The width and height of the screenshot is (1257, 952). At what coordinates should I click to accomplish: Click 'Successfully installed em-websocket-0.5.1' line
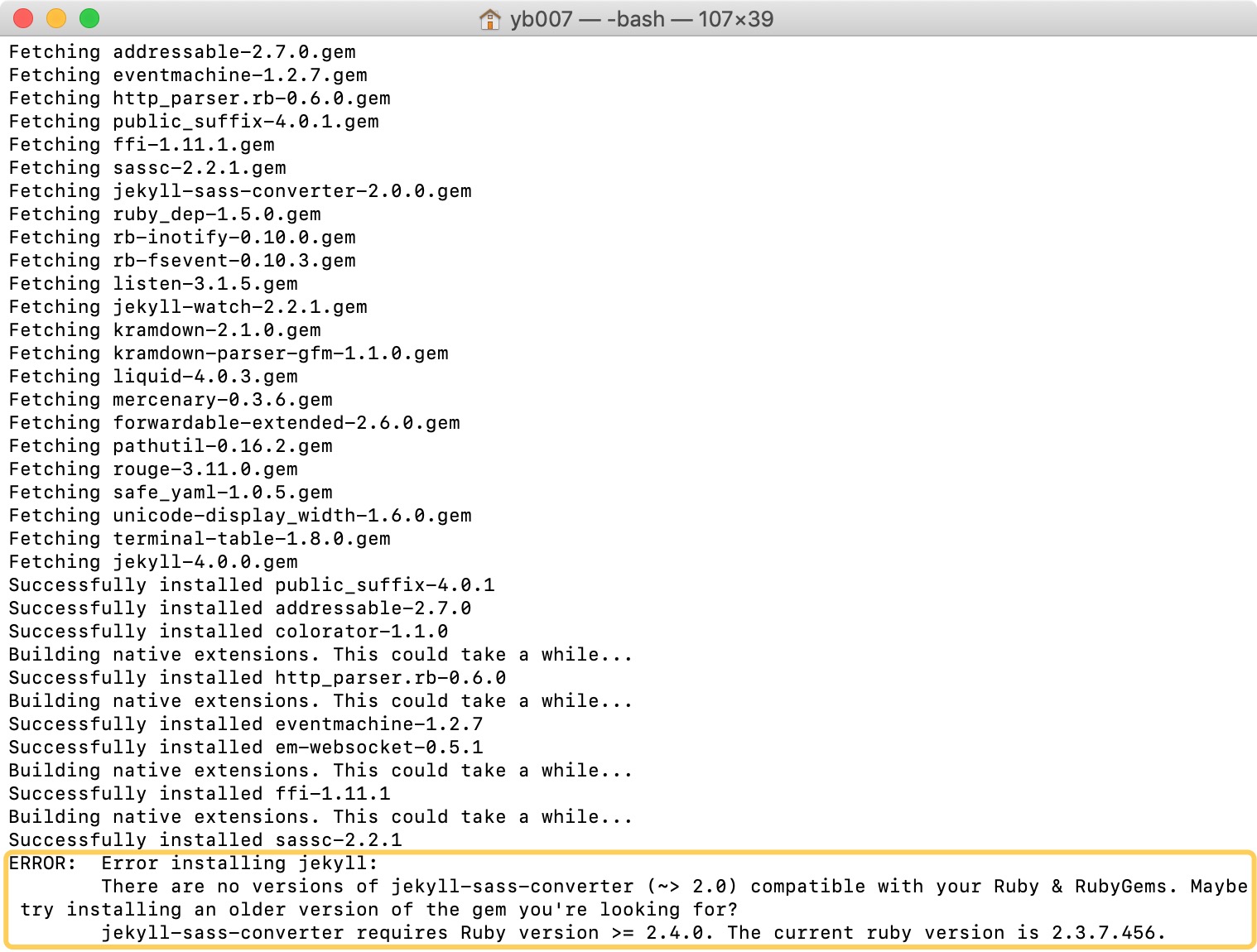coord(246,748)
